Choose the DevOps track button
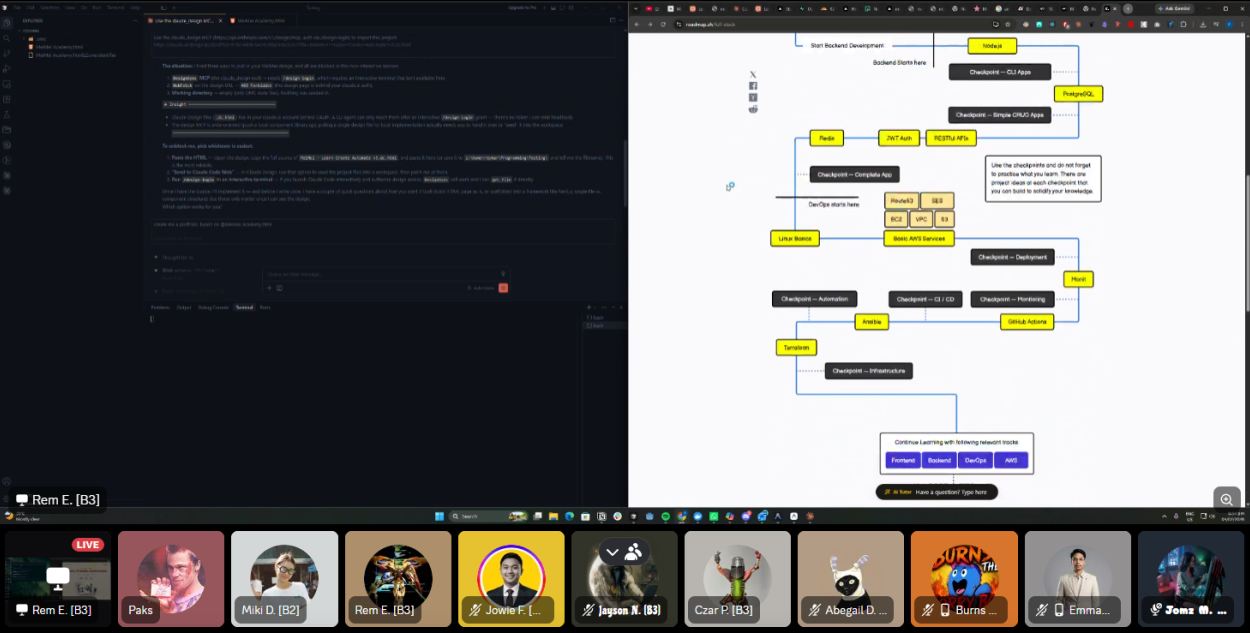The height and width of the screenshot is (633, 1250). [x=975, y=460]
